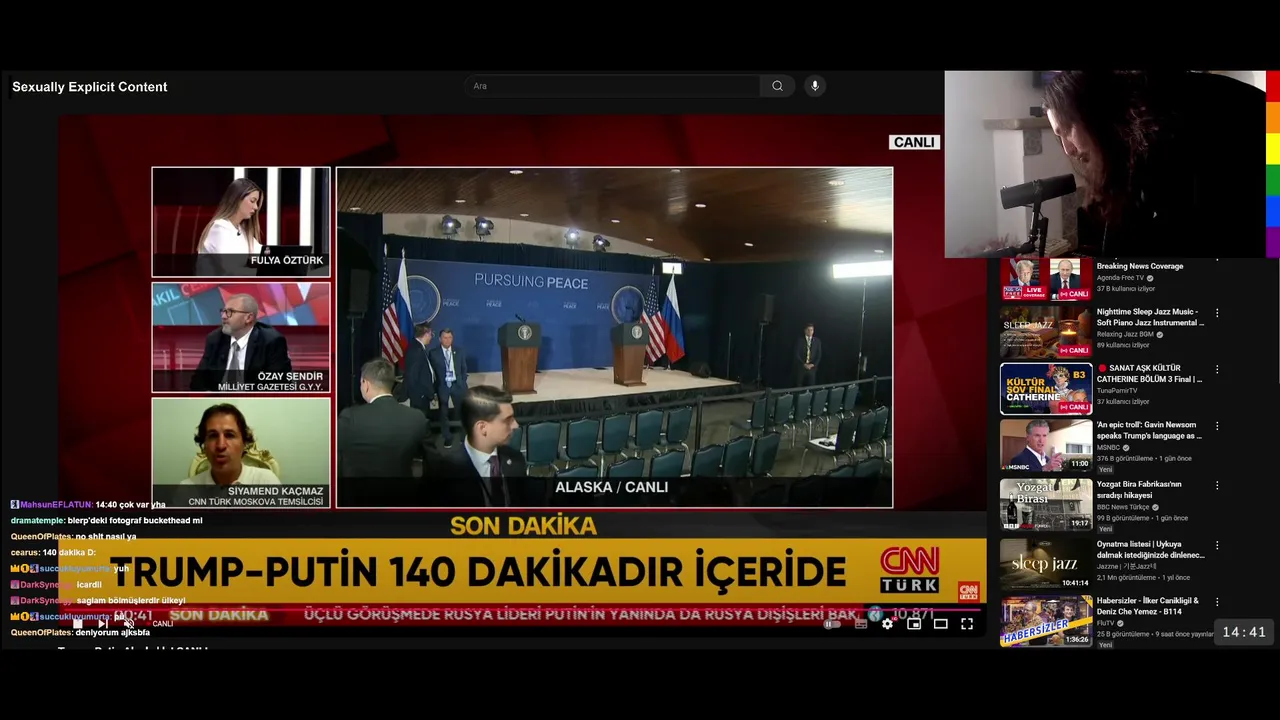The height and width of the screenshot is (720, 1280).
Task: Switch to miniplayer mode
Action: coord(914,624)
